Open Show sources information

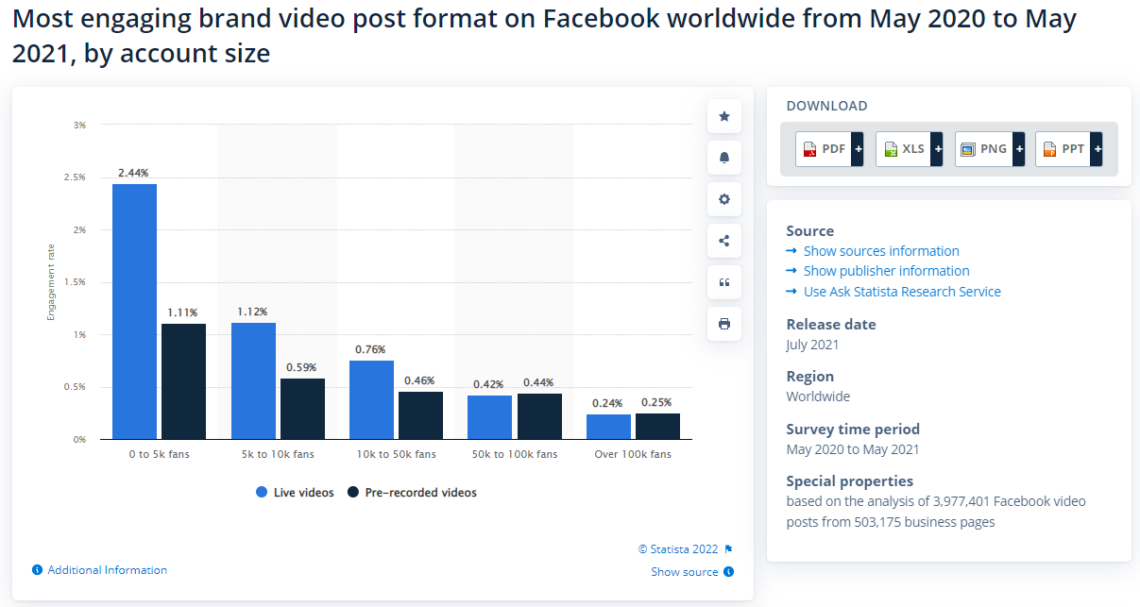point(881,250)
